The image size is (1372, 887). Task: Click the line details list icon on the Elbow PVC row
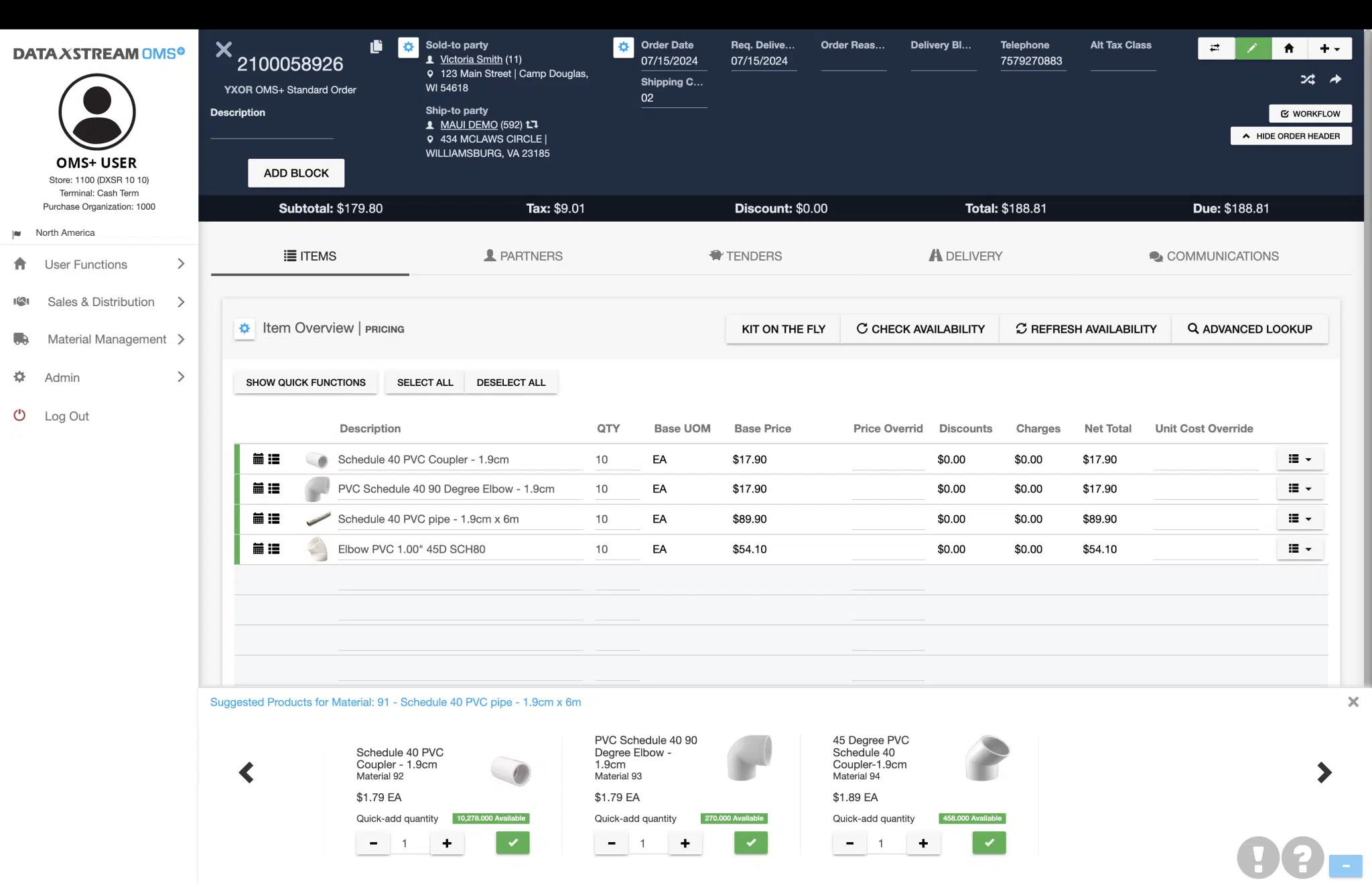(x=274, y=549)
